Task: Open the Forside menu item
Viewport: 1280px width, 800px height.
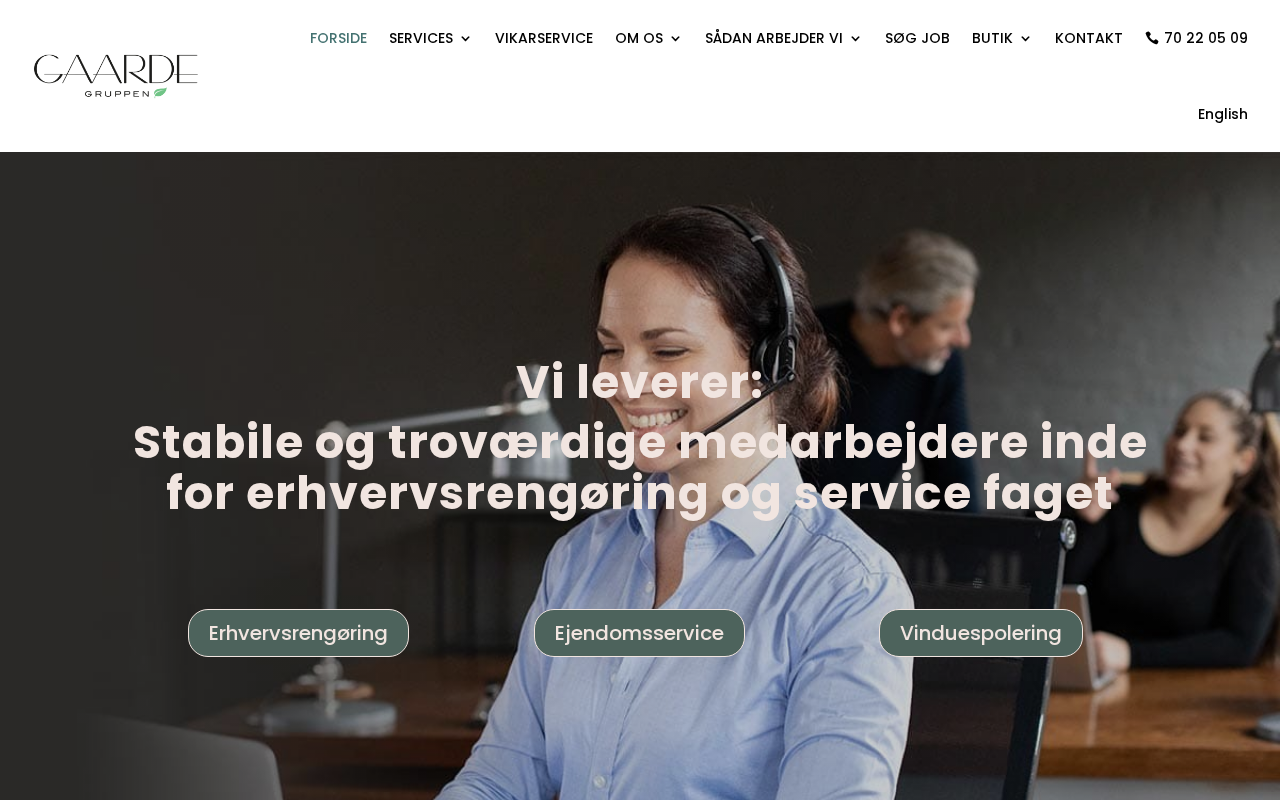Action: click(338, 38)
